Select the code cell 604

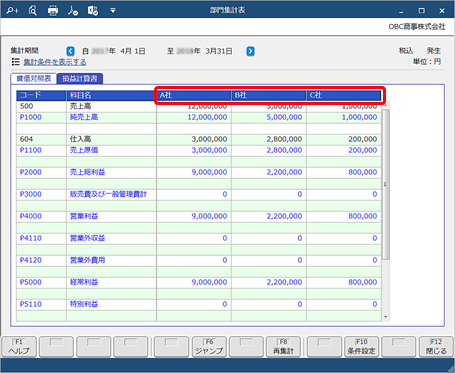pyautogui.click(x=41, y=139)
